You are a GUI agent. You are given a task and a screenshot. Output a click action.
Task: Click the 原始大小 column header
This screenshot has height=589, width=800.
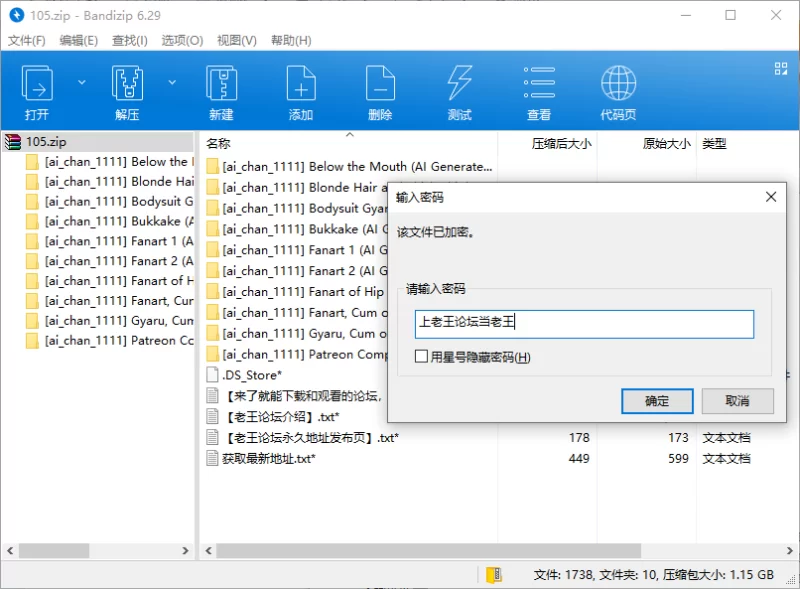point(666,144)
